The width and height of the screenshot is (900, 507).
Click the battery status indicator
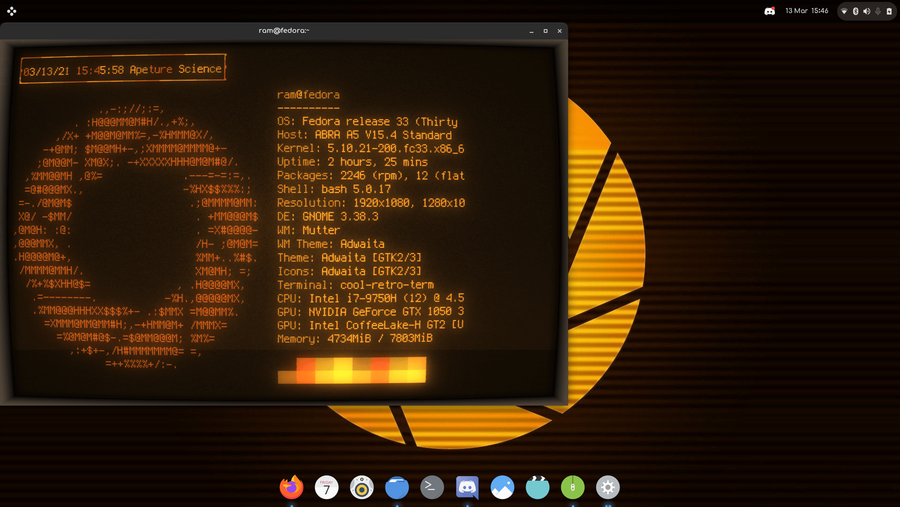[x=889, y=11]
